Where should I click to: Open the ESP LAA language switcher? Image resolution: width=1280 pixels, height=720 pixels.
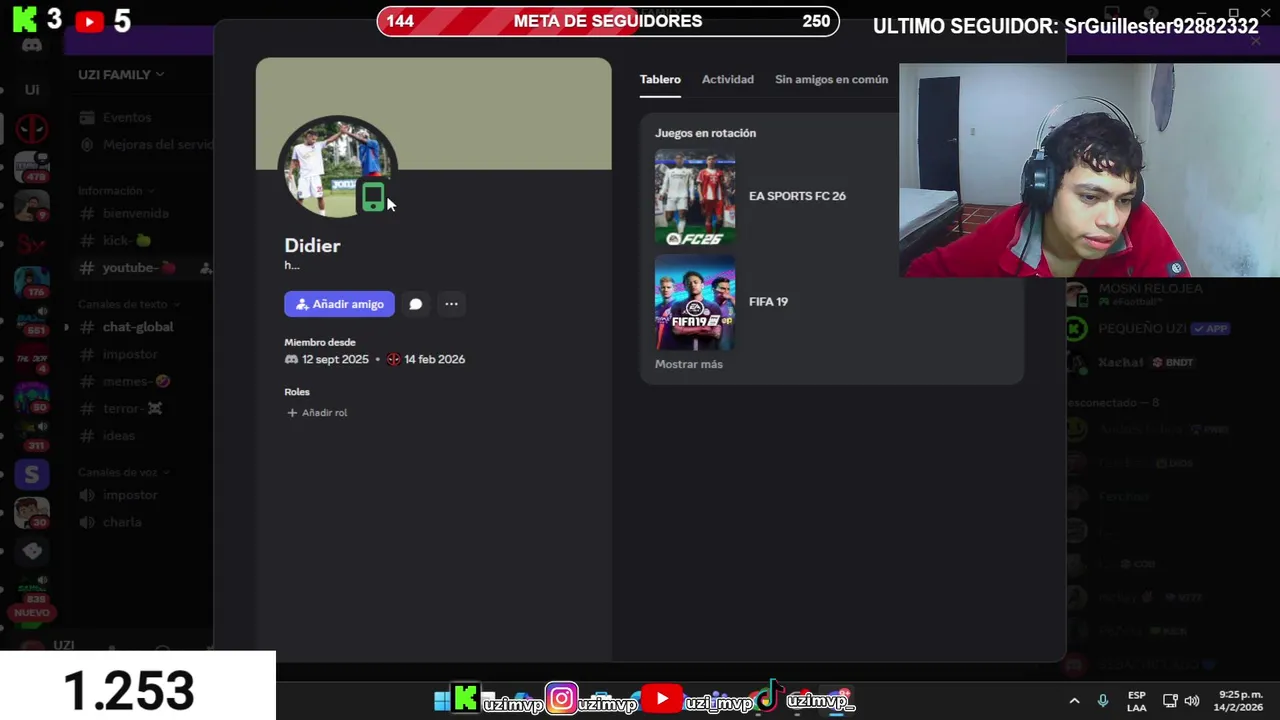[1137, 701]
